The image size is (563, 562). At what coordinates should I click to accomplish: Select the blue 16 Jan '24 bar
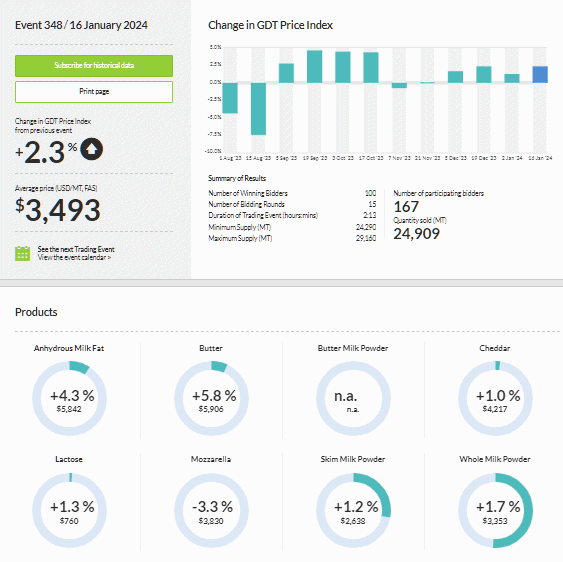click(540, 74)
